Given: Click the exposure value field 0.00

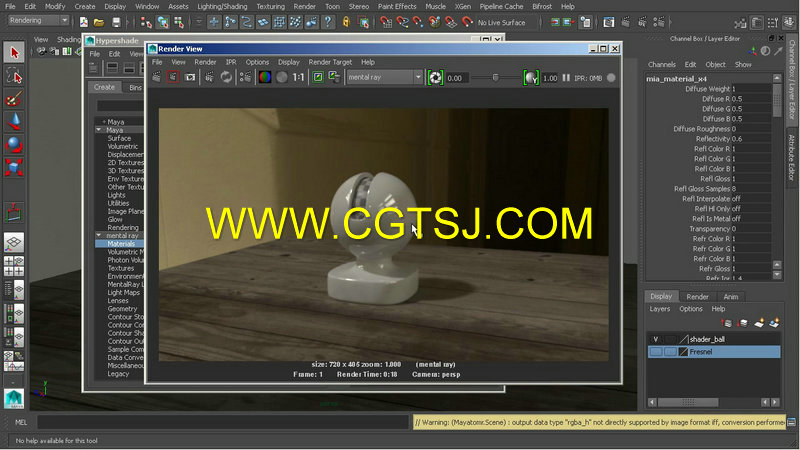Looking at the screenshot, I should (456, 78).
